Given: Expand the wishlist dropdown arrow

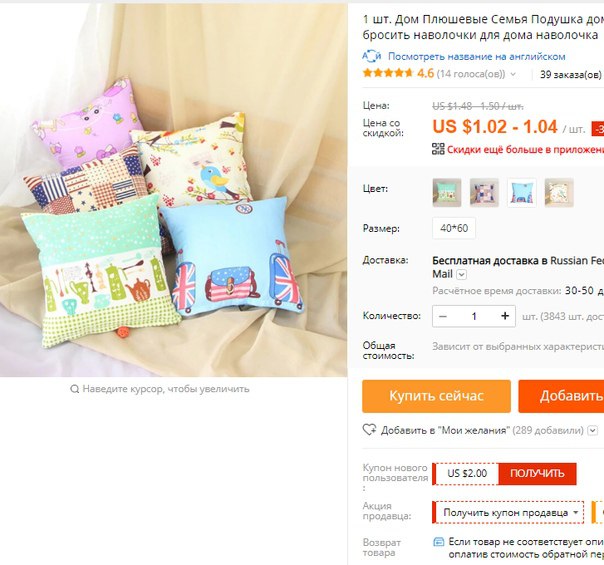Looking at the screenshot, I should point(592,430).
